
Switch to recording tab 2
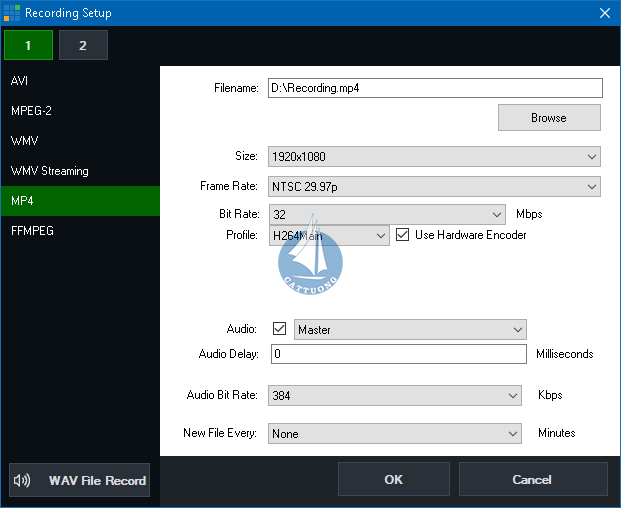83,45
